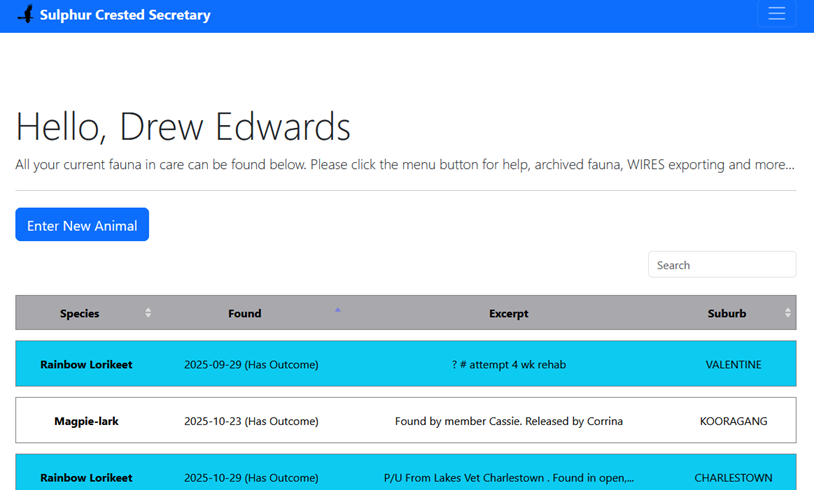Click the 2025-10-23 found date cell
The width and height of the screenshot is (814, 490).
tap(251, 421)
